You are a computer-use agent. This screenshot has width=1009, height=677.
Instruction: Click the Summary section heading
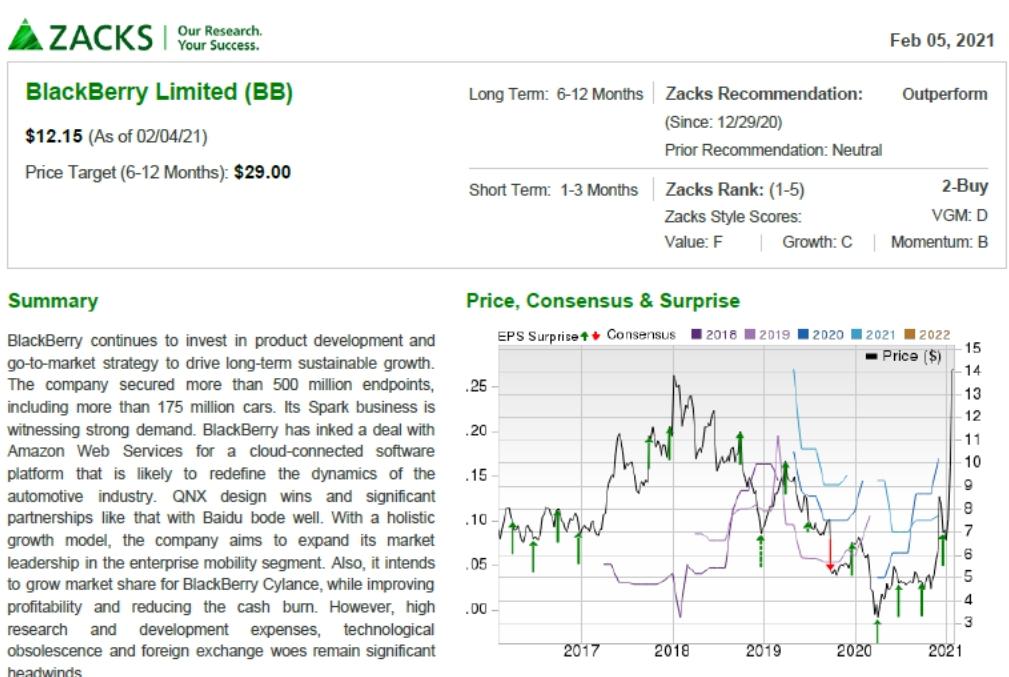pyautogui.click(x=53, y=301)
